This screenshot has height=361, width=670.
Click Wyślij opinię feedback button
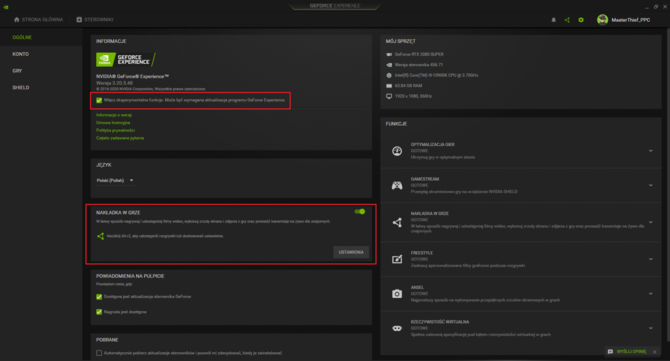(x=631, y=352)
